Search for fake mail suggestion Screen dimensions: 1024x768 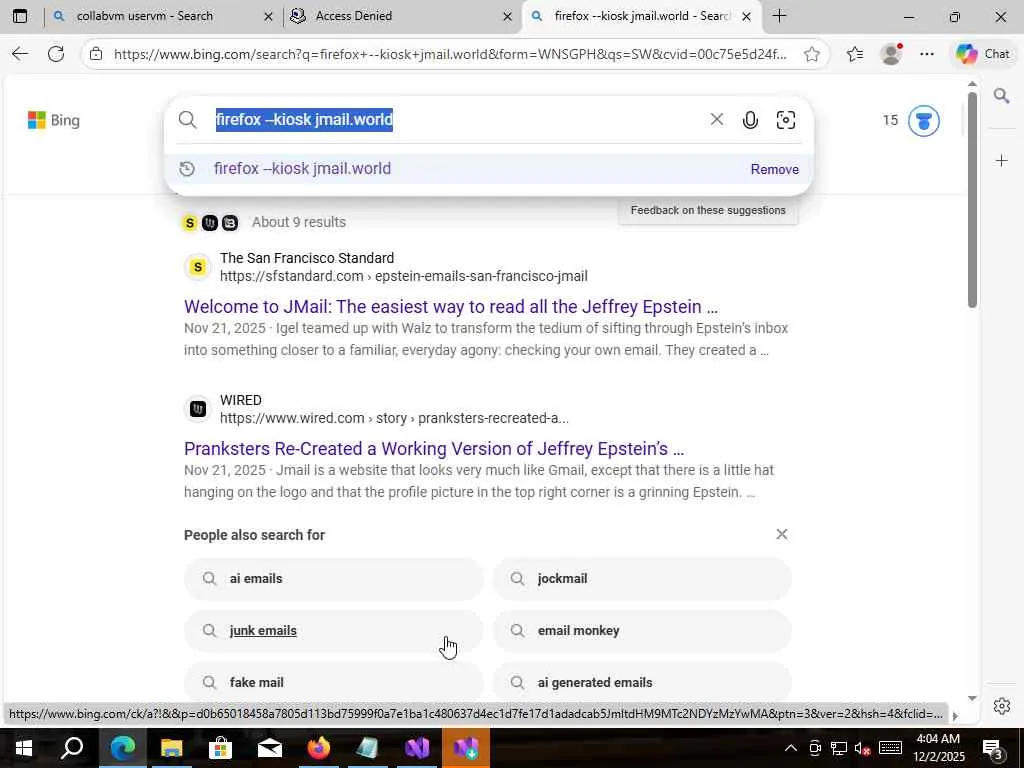[334, 682]
